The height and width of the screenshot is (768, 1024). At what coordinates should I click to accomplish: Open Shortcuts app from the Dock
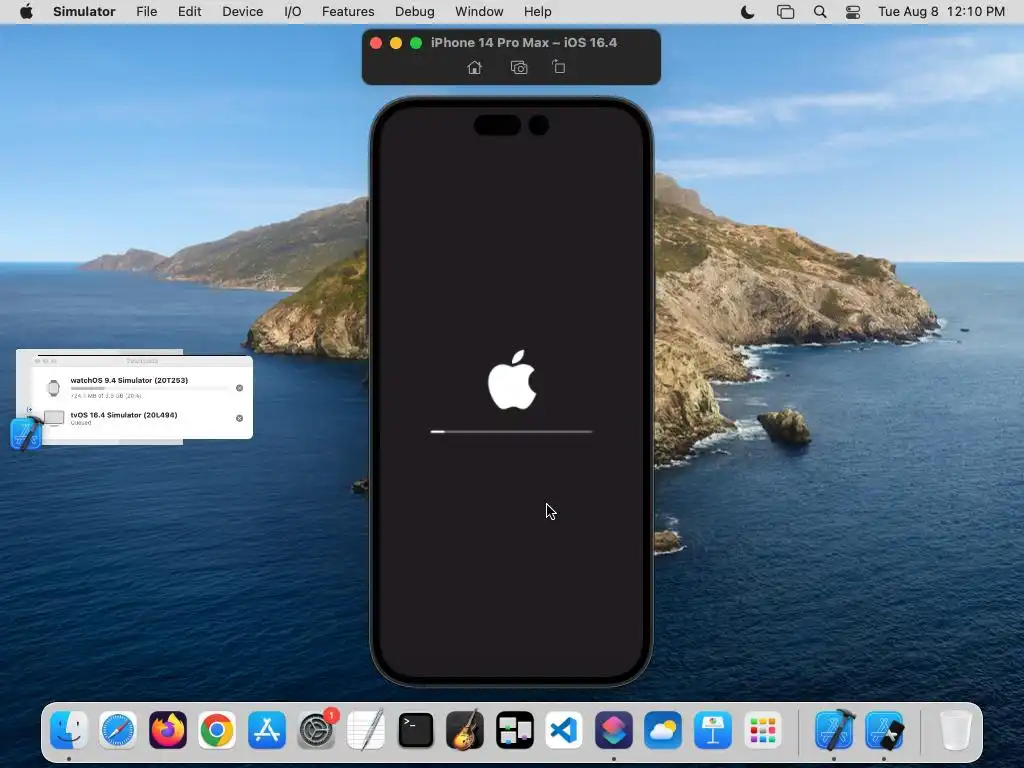pyautogui.click(x=614, y=729)
